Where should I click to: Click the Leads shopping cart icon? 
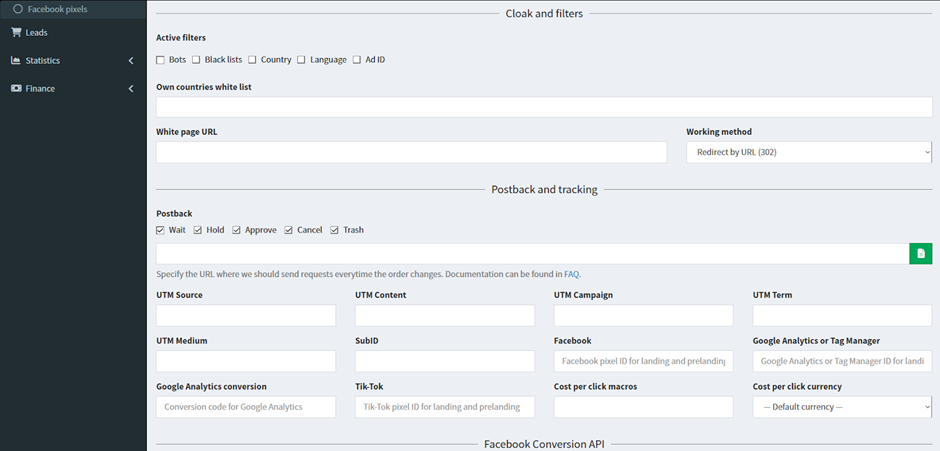pos(16,32)
